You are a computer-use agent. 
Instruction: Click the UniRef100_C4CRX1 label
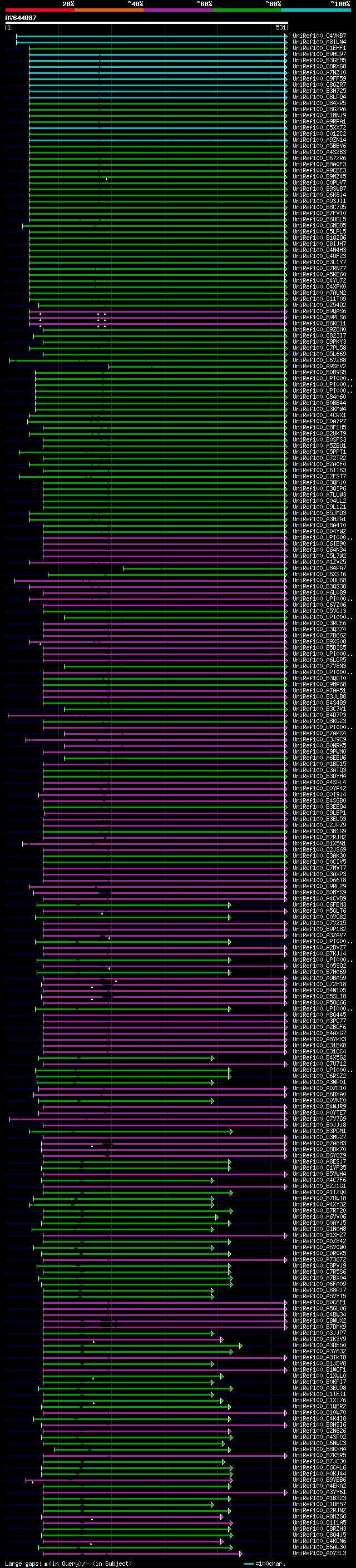(x=319, y=415)
